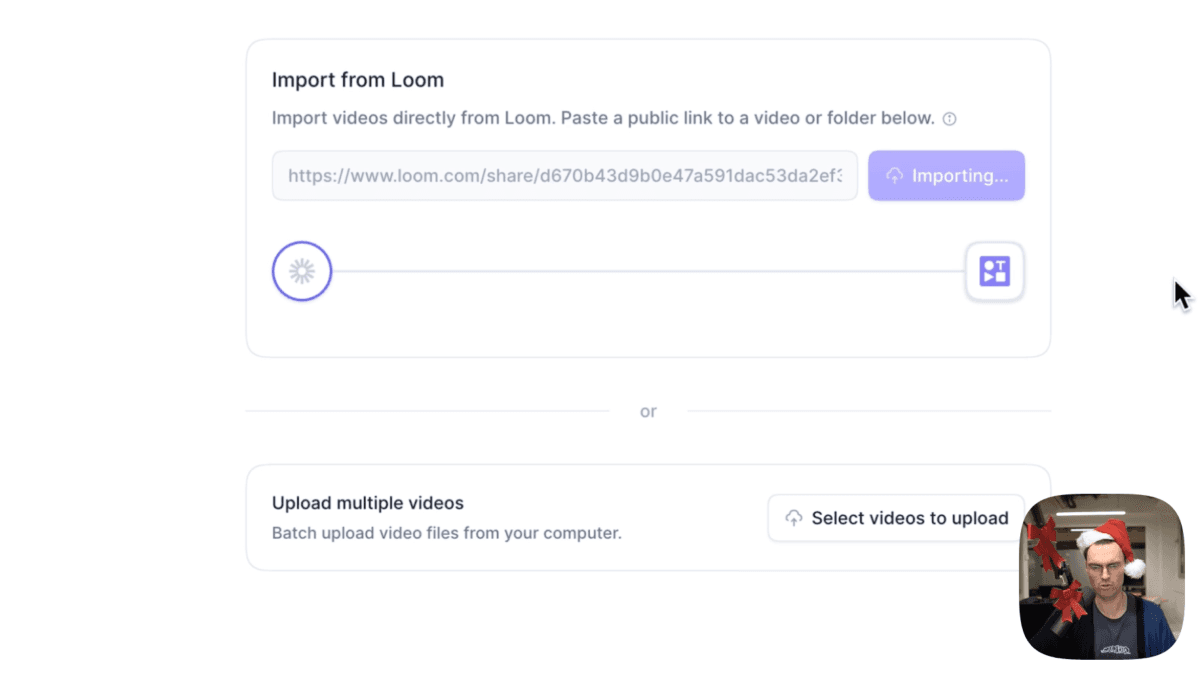Screen dimensions: 1200x675
Task: Click the import progress bar line
Action: [x=648, y=271]
